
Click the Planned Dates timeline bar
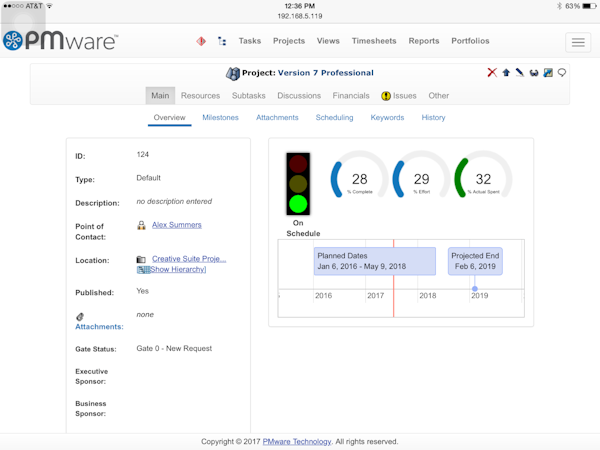point(374,261)
